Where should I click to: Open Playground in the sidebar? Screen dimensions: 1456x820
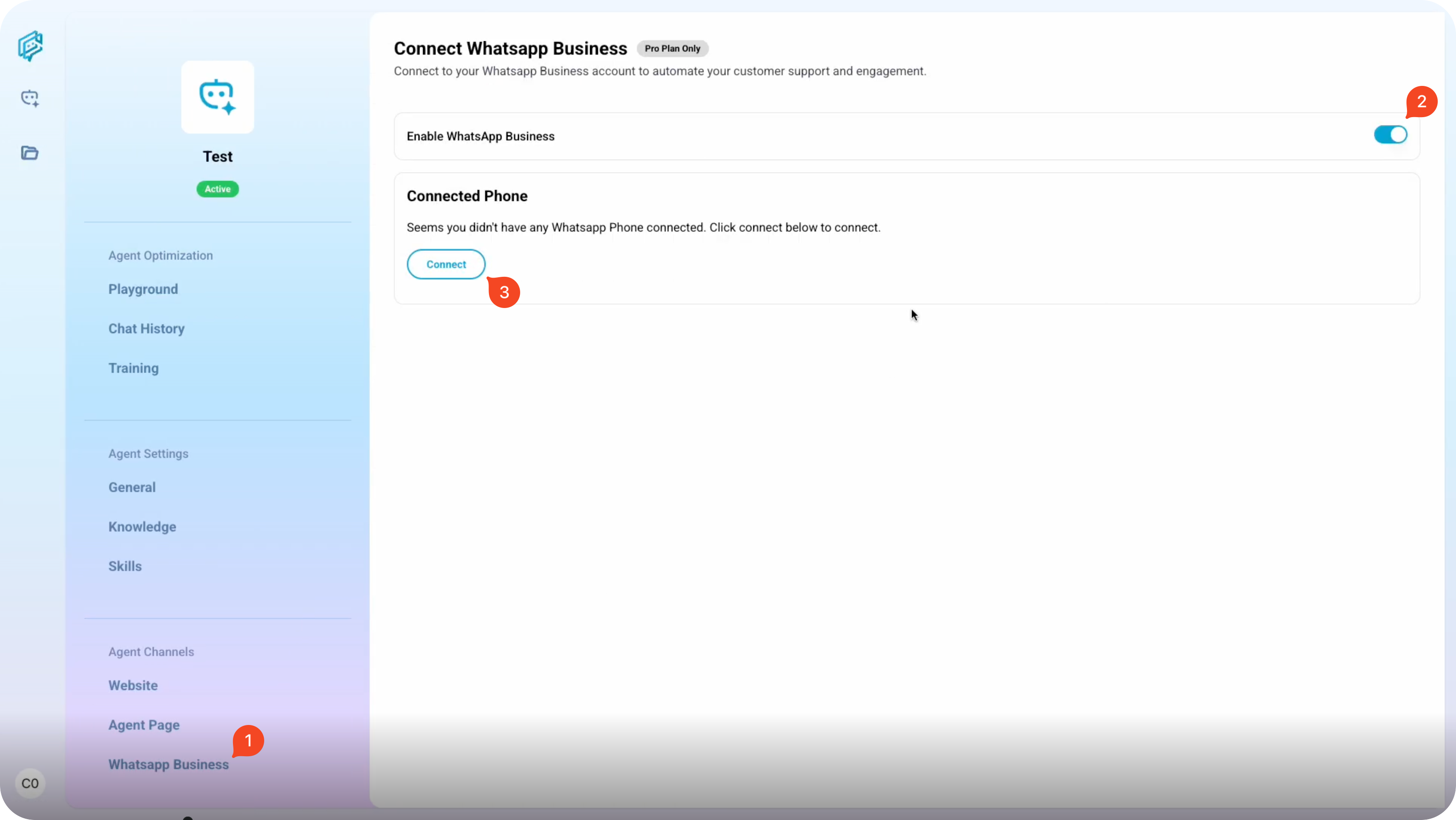tap(143, 289)
